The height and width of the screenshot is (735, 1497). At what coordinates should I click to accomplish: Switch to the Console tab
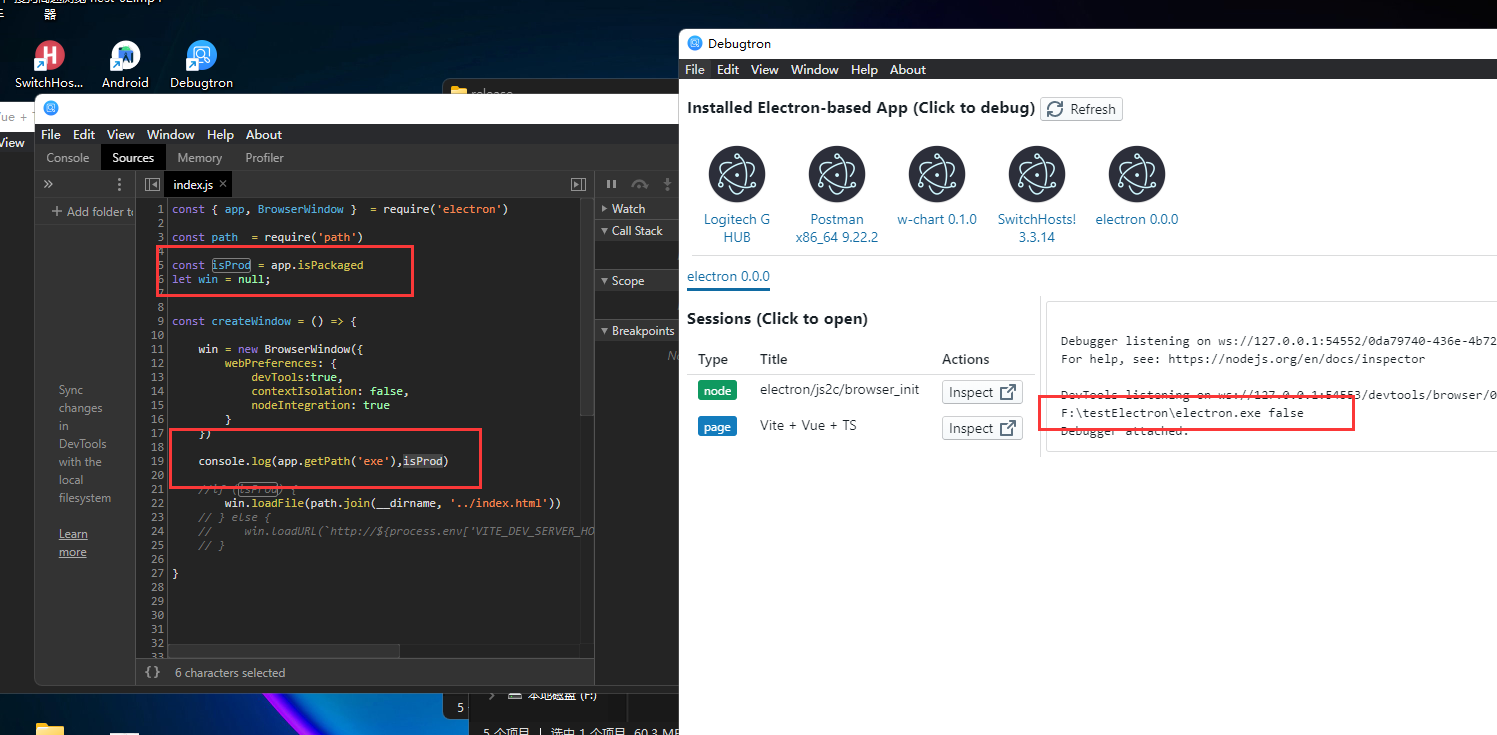[68, 157]
